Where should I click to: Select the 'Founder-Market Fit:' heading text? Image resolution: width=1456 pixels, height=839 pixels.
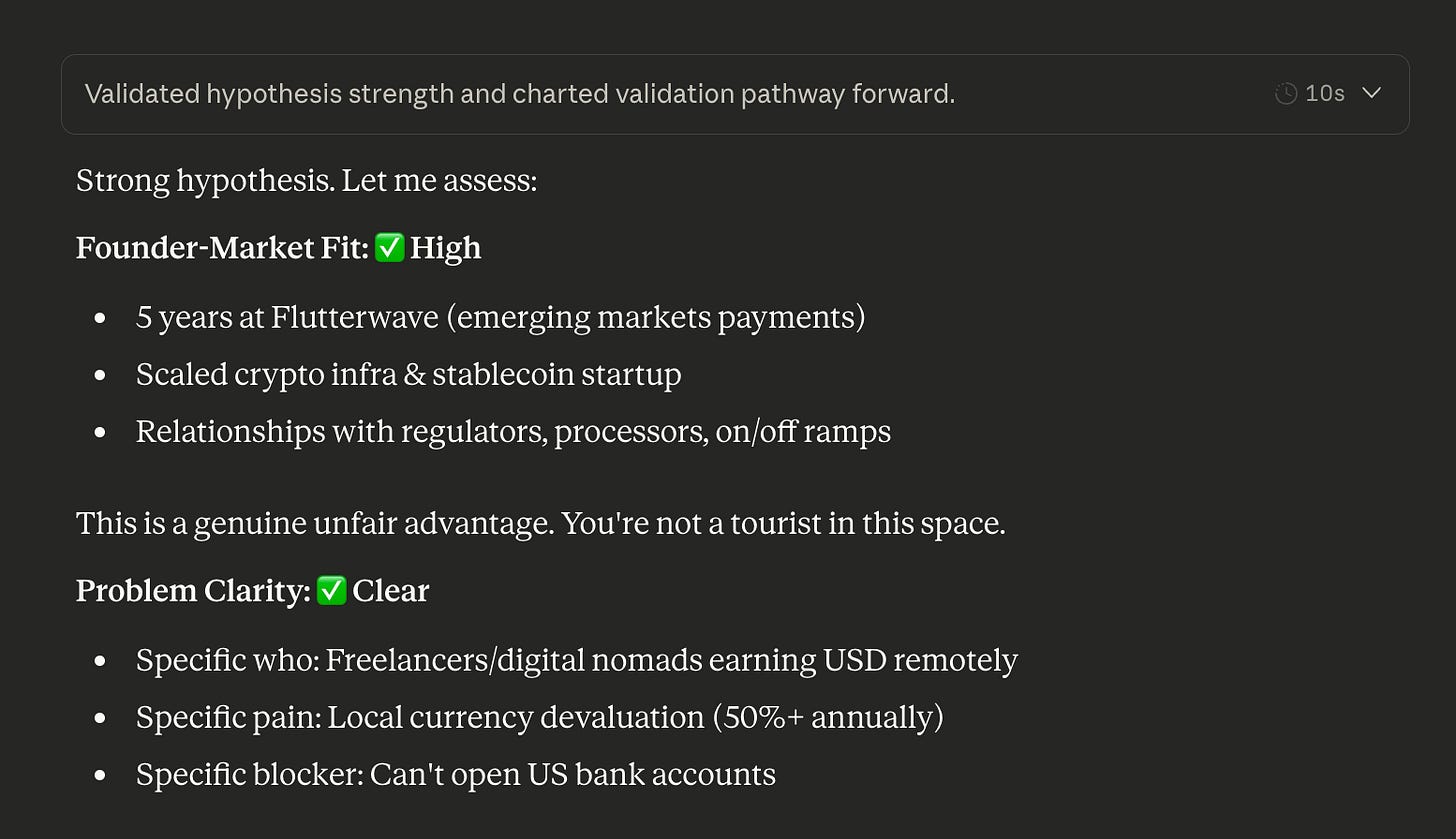click(223, 248)
